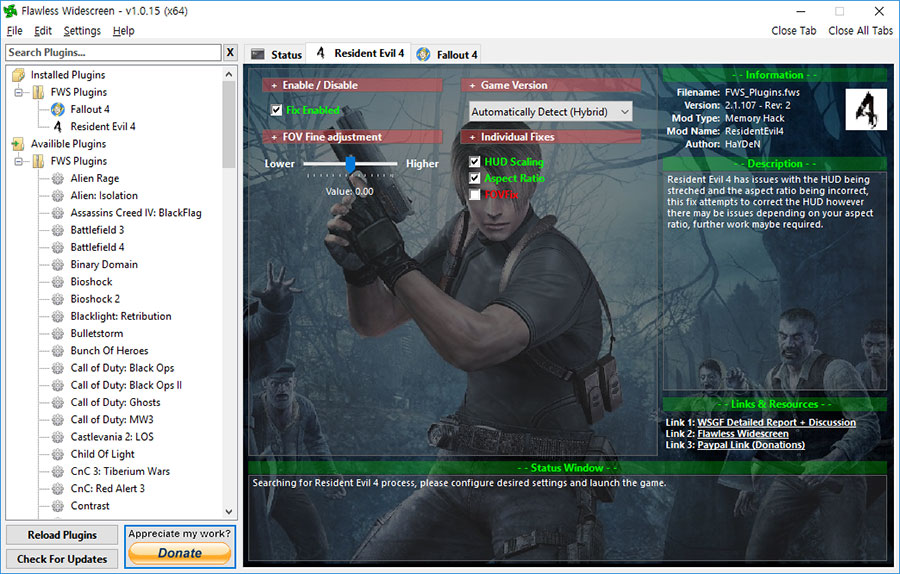Screen dimensions: 900x574
Task: Select CnC 3: Tiberium Wars plugin
Action: click(x=120, y=471)
